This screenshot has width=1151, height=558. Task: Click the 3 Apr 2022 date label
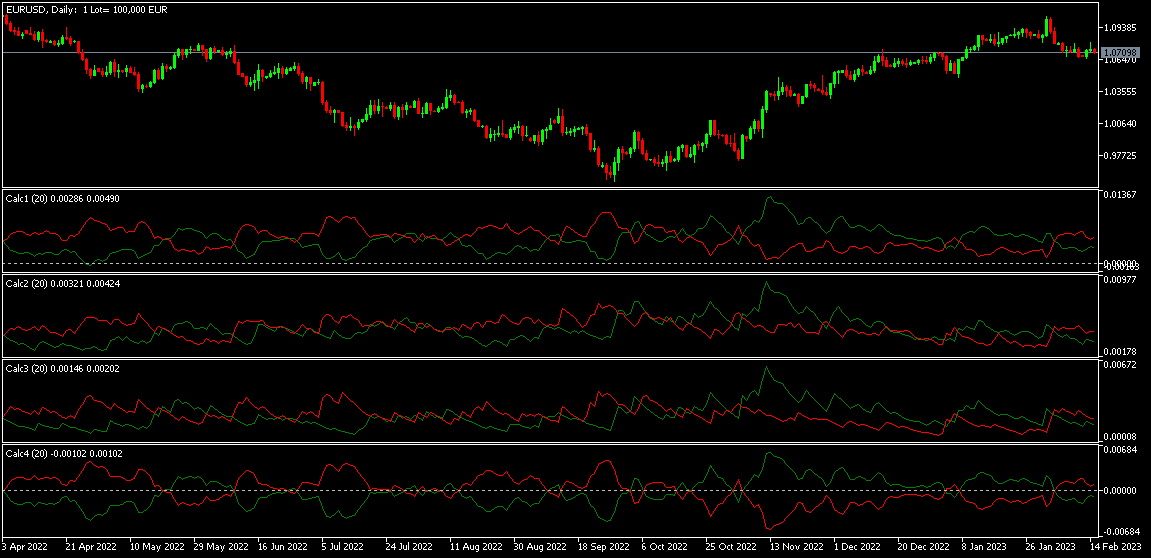[25, 547]
